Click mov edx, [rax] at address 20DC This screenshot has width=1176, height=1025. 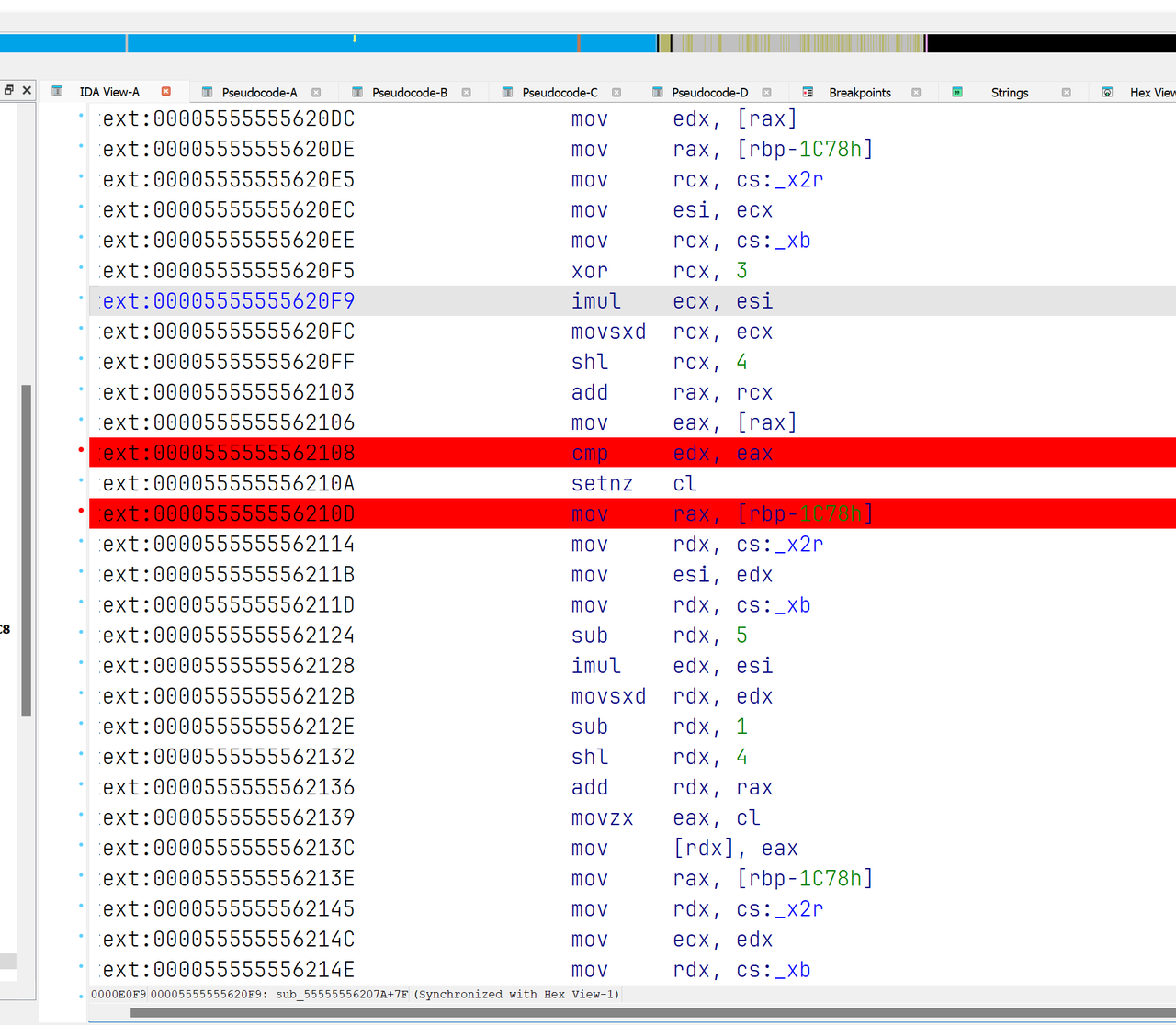point(684,118)
